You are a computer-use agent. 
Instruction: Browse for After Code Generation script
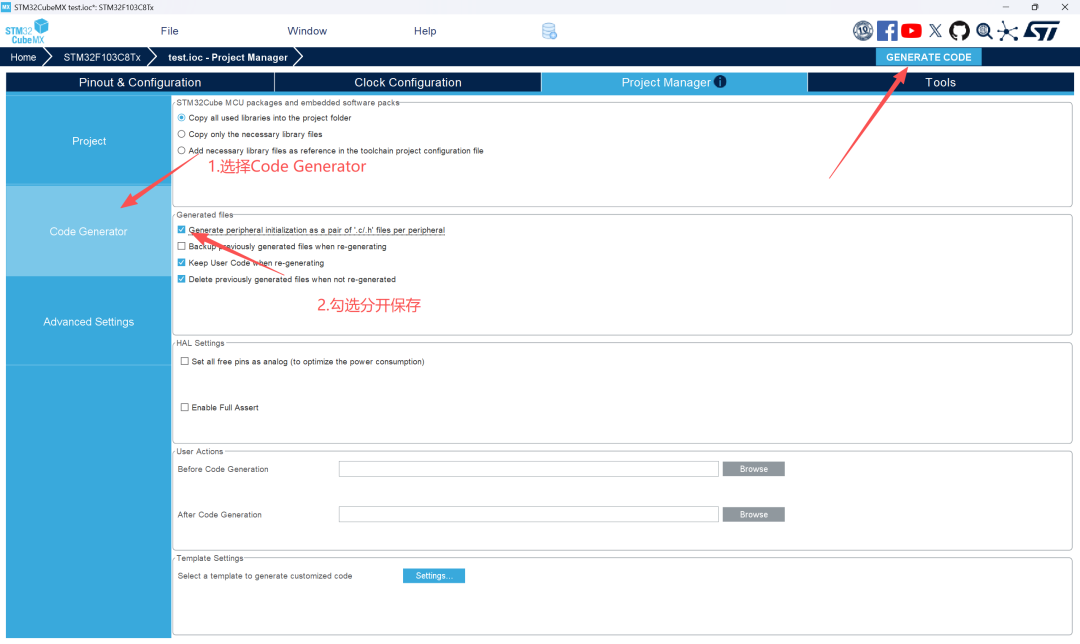tap(754, 515)
